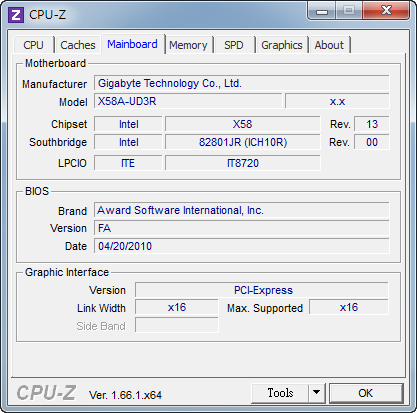Screen dimensions: 417x413
Task: Click the BIOS version value FA
Action: [x=242, y=228]
